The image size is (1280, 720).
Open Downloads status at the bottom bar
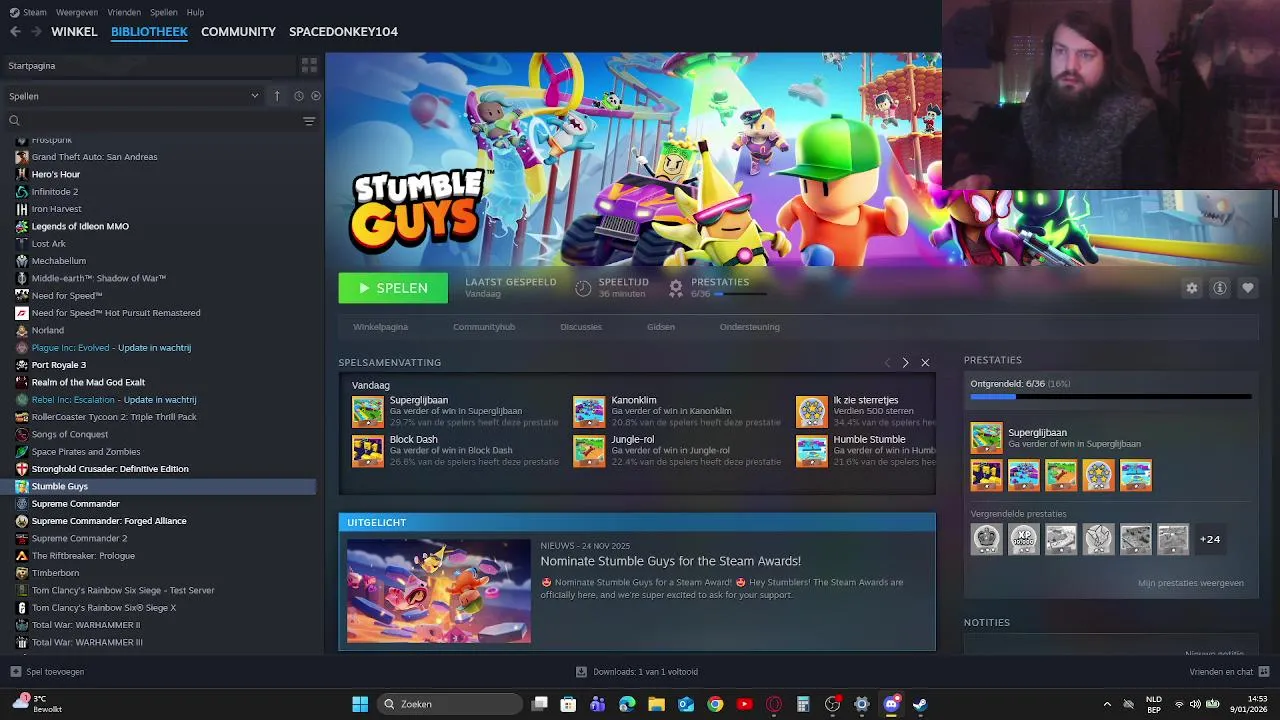[637, 672]
